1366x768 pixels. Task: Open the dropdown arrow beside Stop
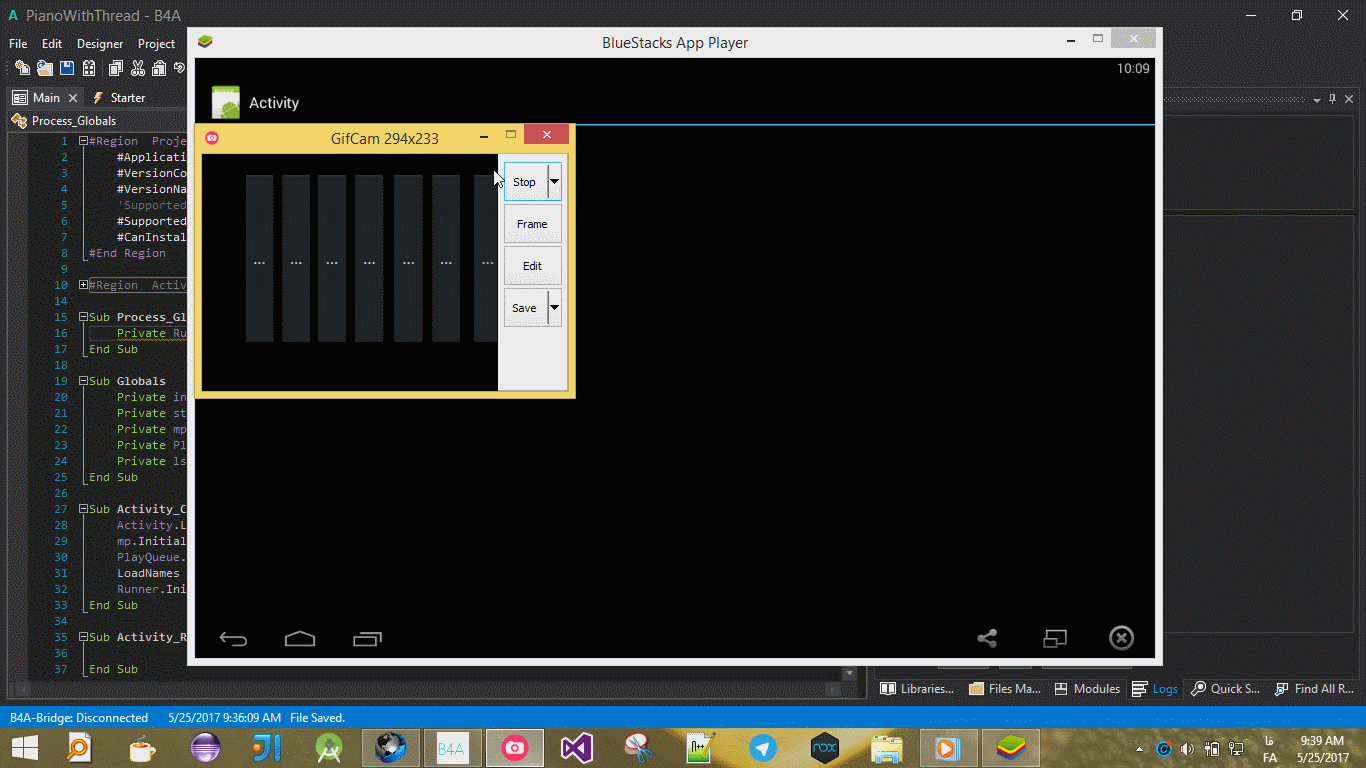tap(555, 182)
